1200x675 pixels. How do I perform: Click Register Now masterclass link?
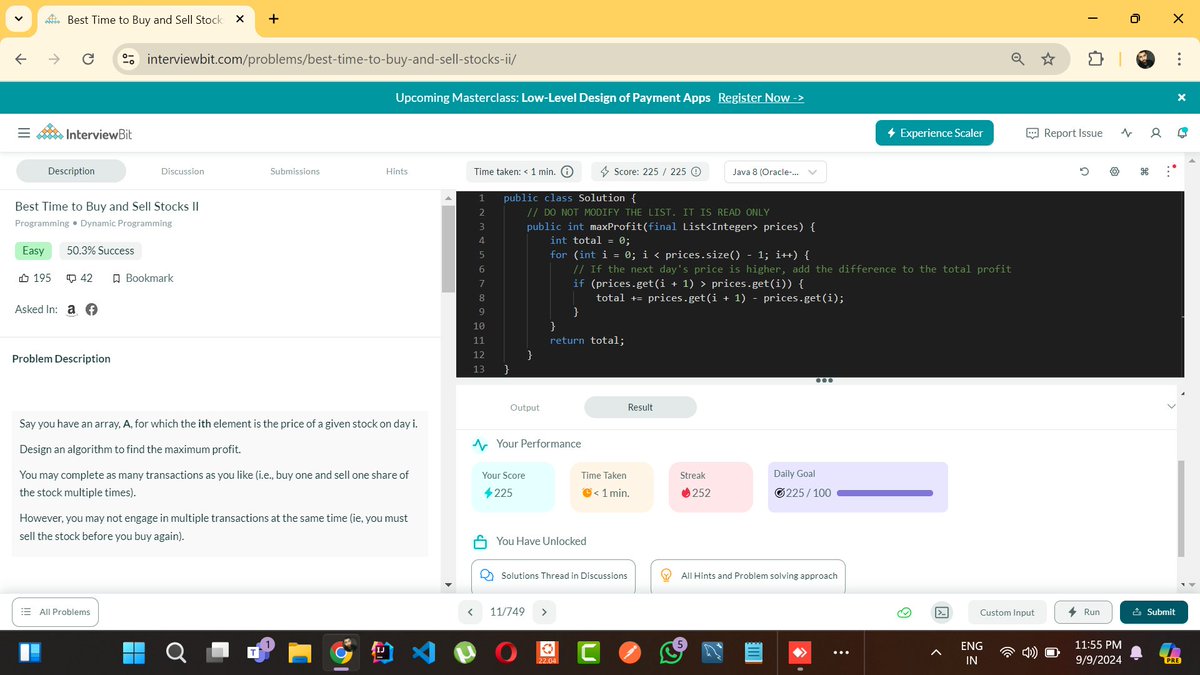point(761,97)
